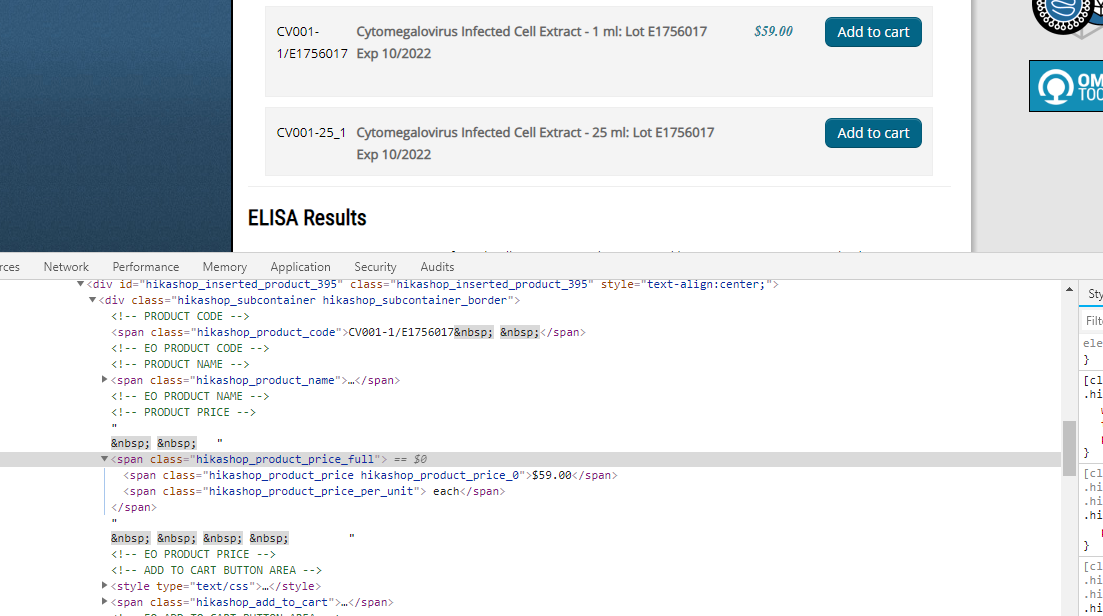
Task: Add CV001-1/E1756017 1 ml extract to cart
Action: coord(873,32)
